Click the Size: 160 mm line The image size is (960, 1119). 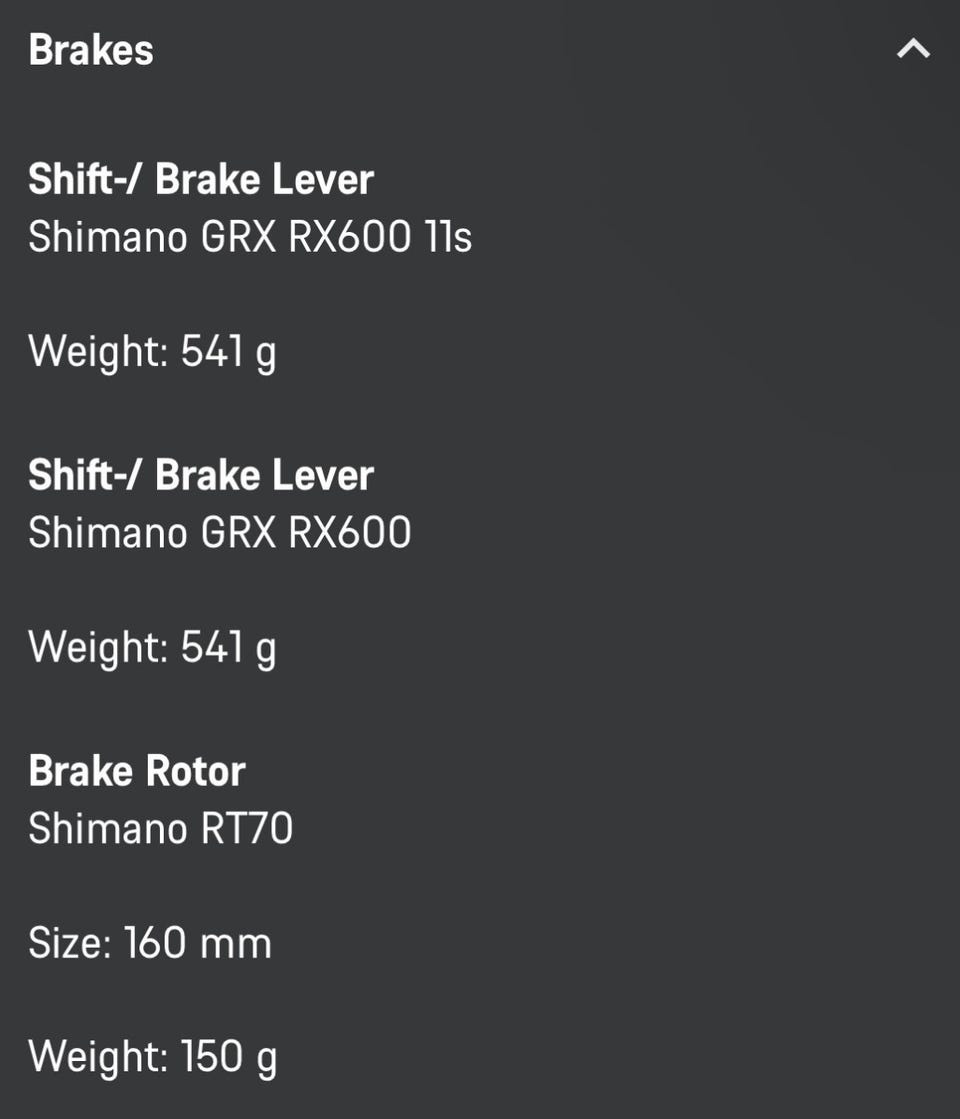150,943
